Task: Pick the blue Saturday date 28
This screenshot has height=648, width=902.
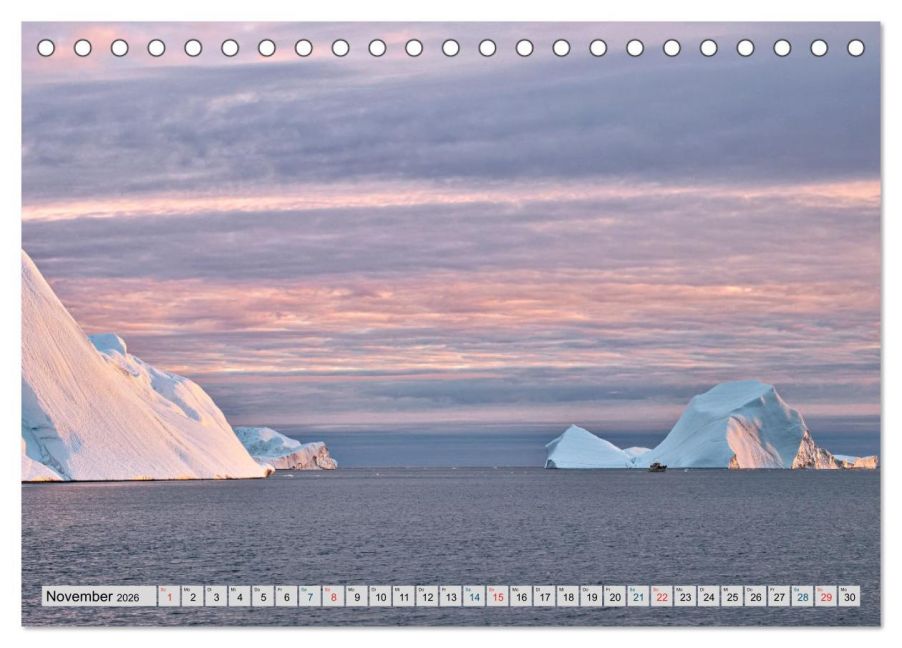Action: (x=803, y=596)
